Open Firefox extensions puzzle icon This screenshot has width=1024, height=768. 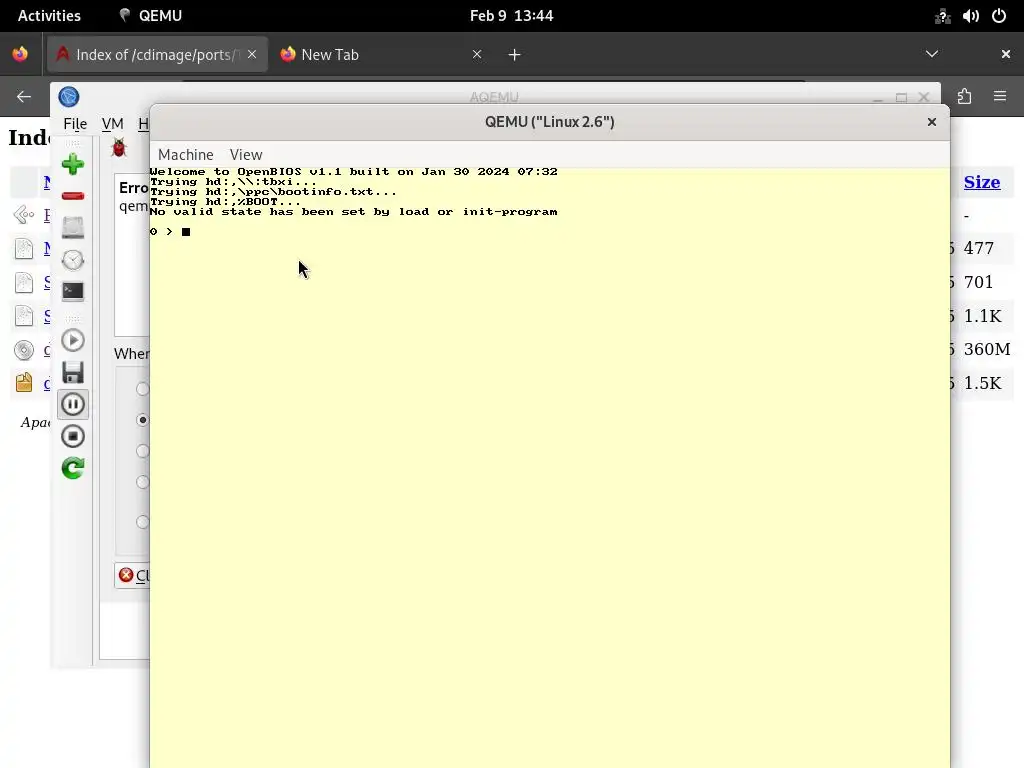click(x=965, y=97)
